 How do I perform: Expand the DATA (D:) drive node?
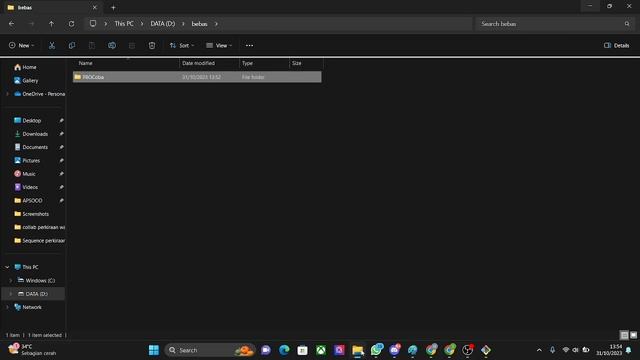[11, 294]
